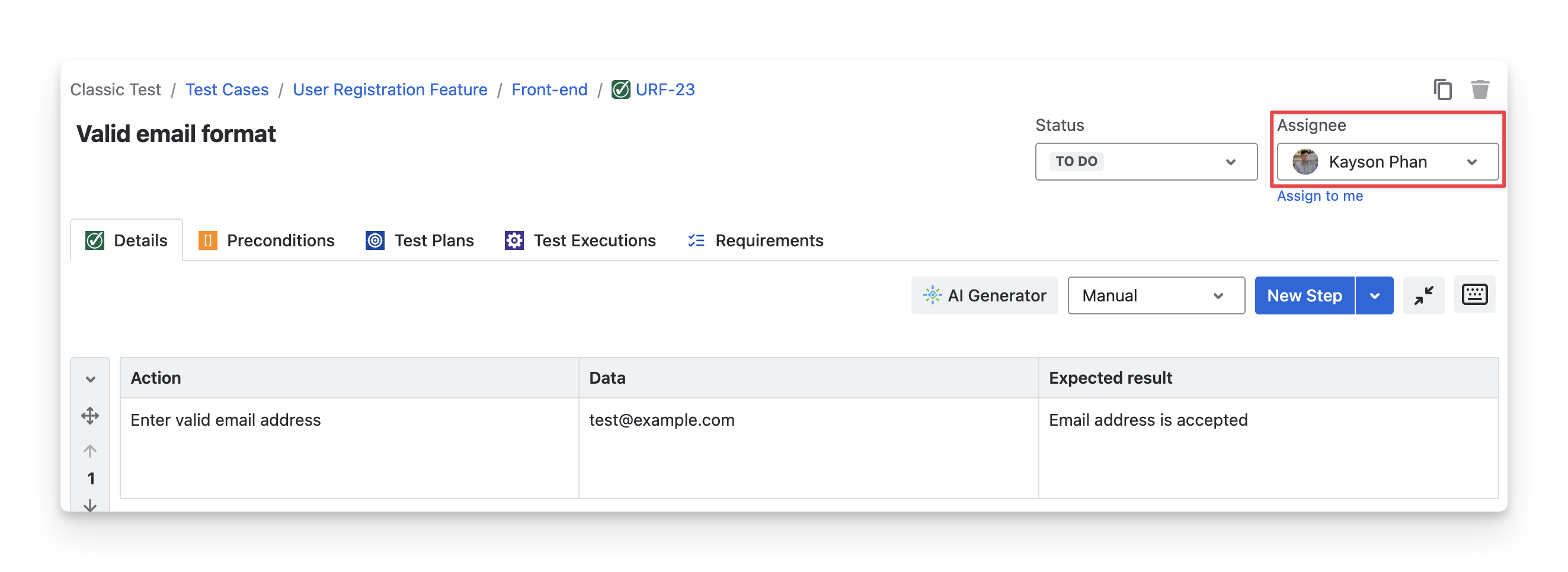The height and width of the screenshot is (572, 1568).
Task: Click the Assign to me link
Action: (x=1320, y=196)
